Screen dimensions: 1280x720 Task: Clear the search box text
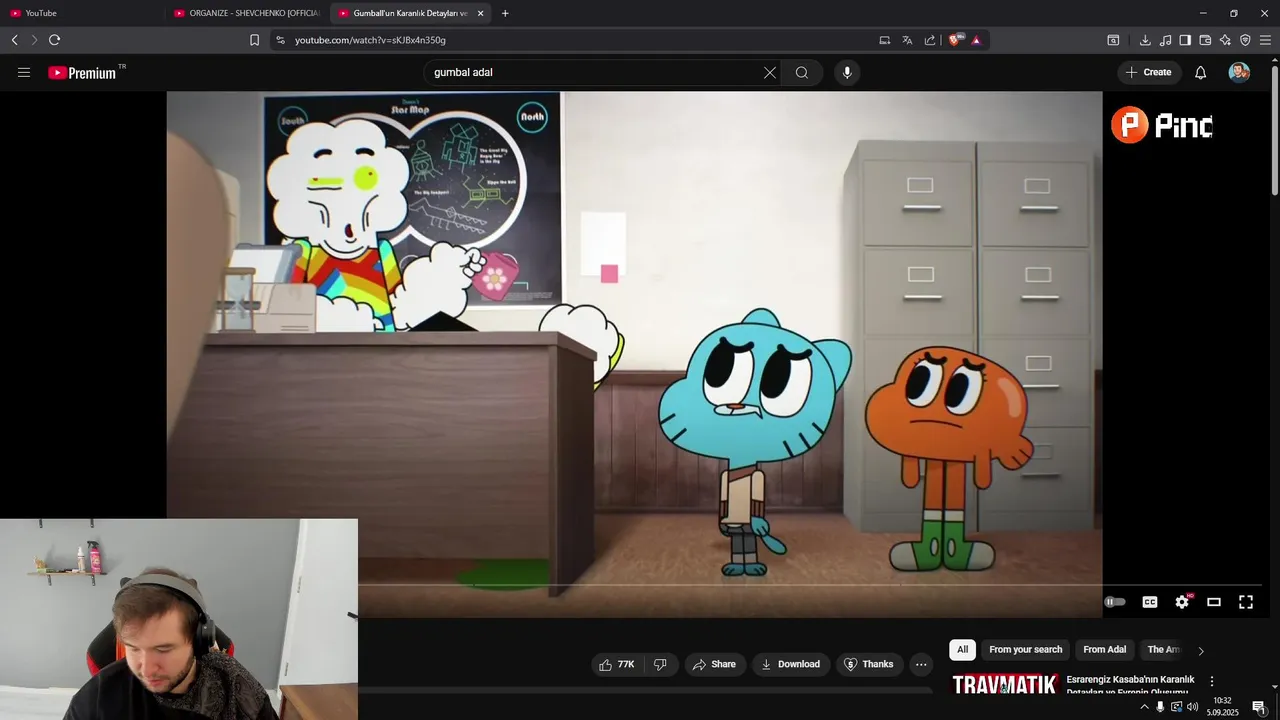point(770,72)
